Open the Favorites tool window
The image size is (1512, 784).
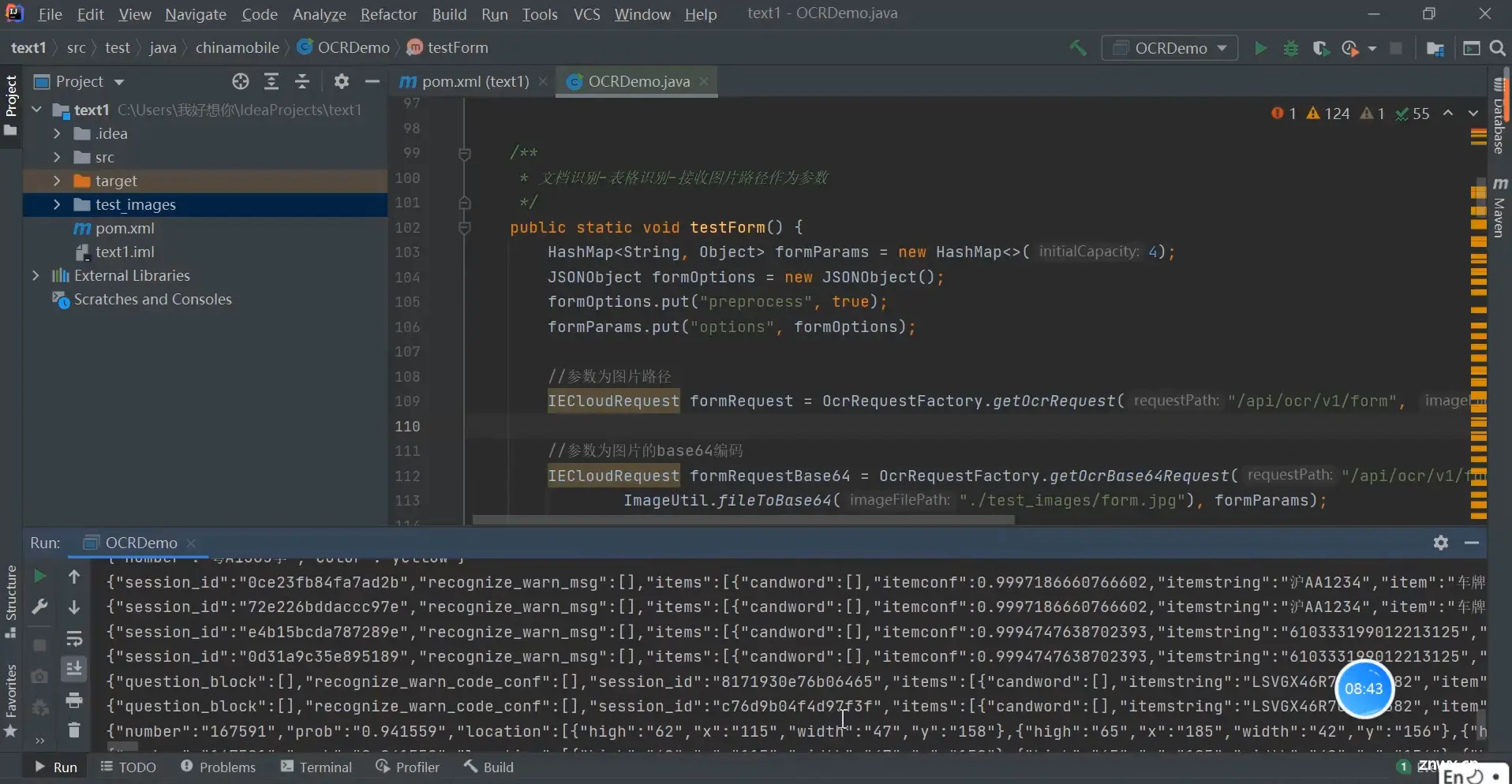11,700
